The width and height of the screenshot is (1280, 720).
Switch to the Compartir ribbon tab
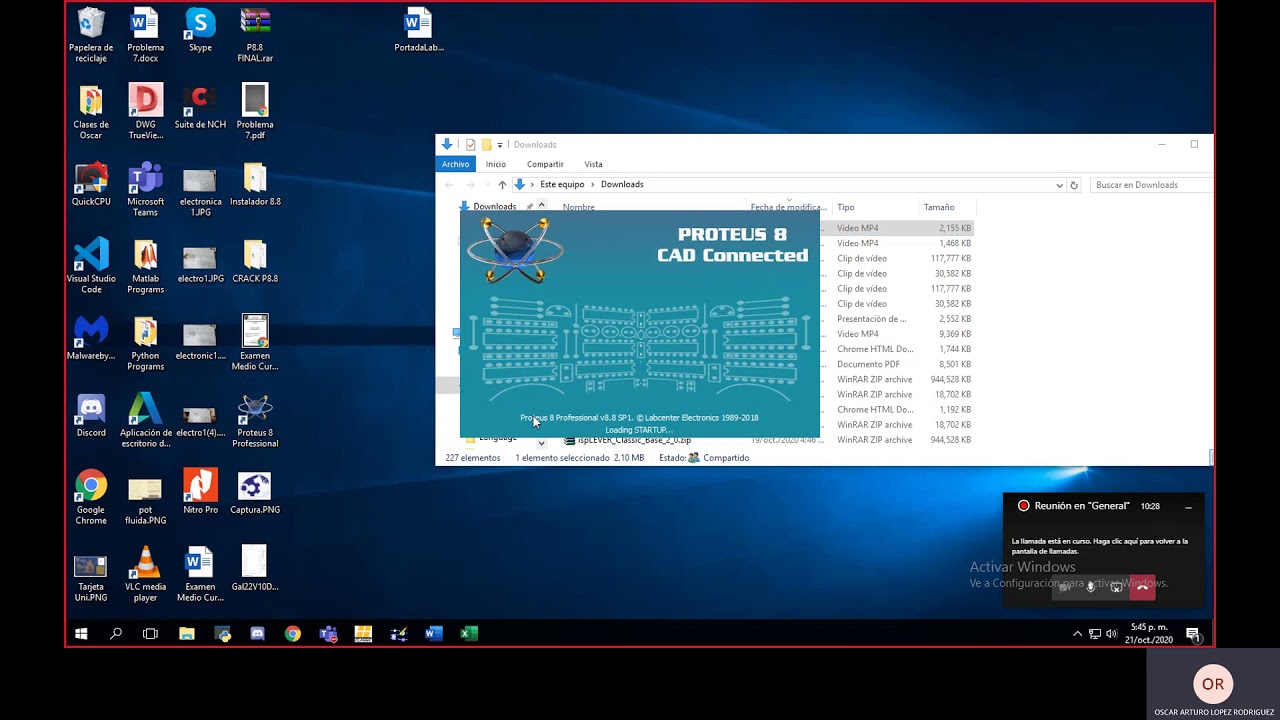pos(545,164)
